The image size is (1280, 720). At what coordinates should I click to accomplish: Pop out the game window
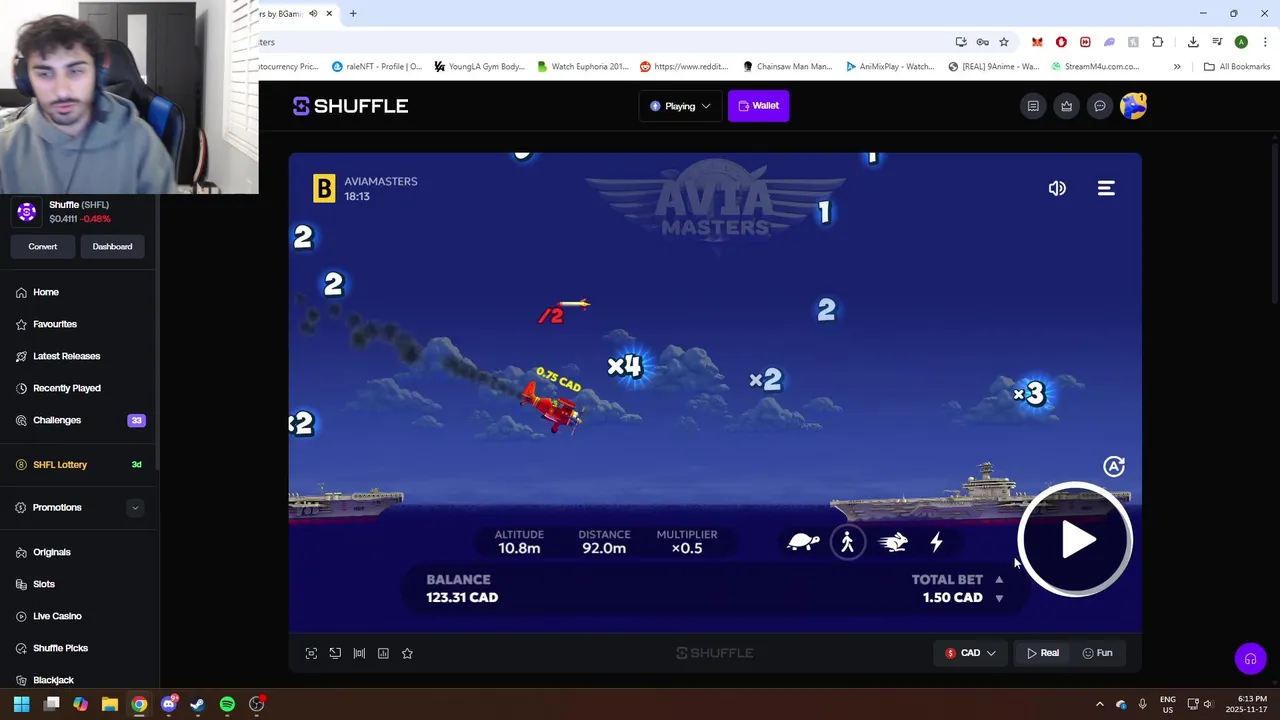335,653
